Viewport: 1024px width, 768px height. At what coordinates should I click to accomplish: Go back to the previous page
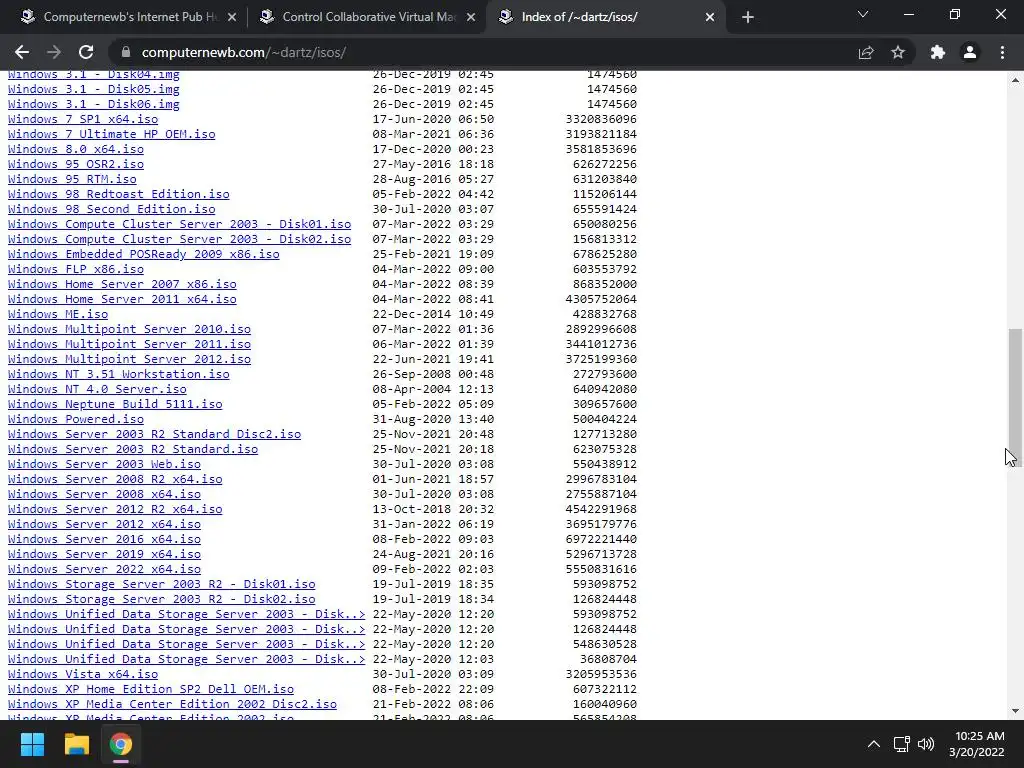22,52
